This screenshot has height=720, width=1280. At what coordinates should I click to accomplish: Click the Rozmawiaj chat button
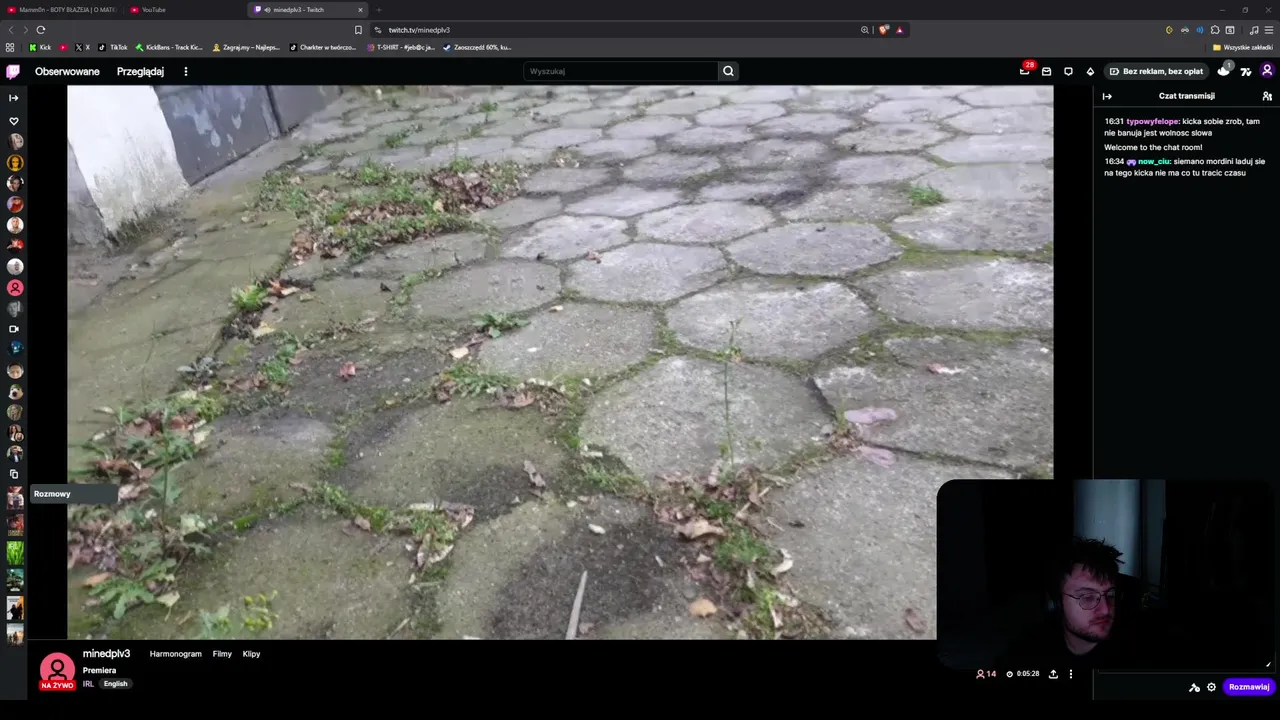[x=1249, y=687]
